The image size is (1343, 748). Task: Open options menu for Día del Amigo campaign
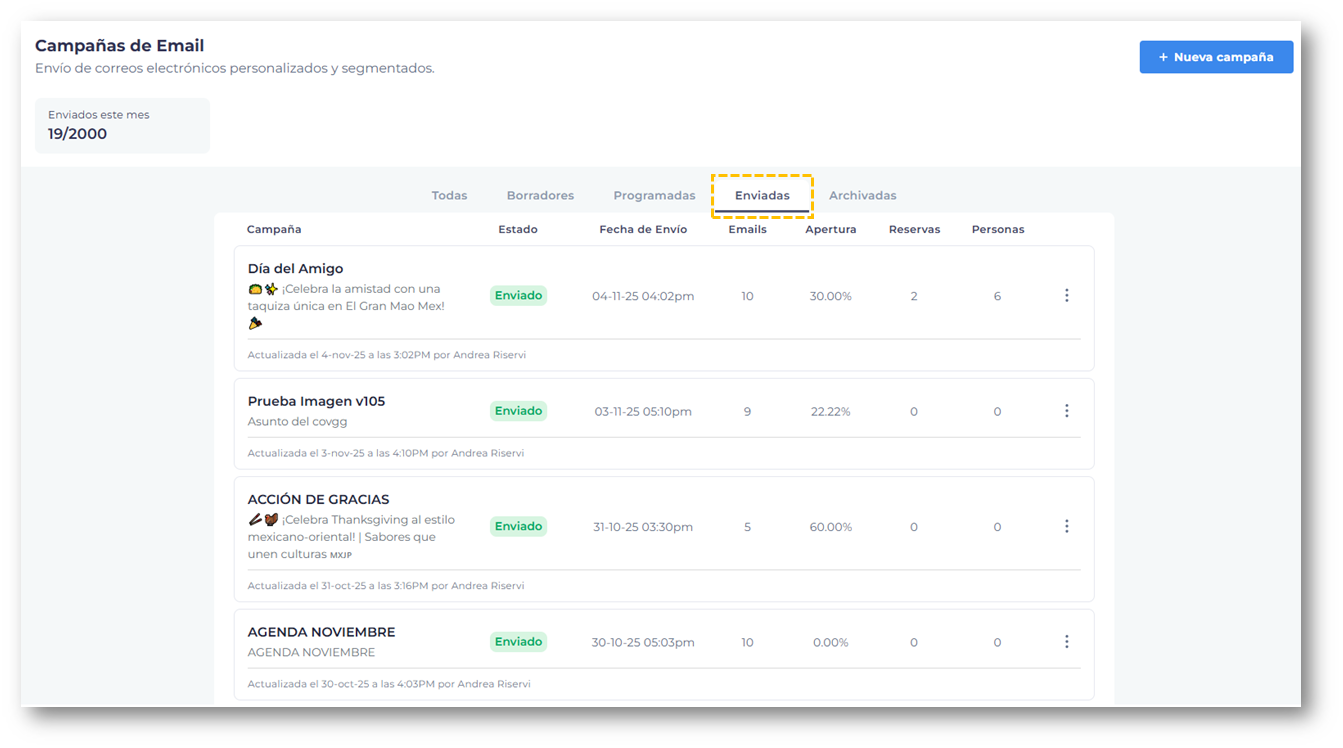click(x=1066, y=296)
